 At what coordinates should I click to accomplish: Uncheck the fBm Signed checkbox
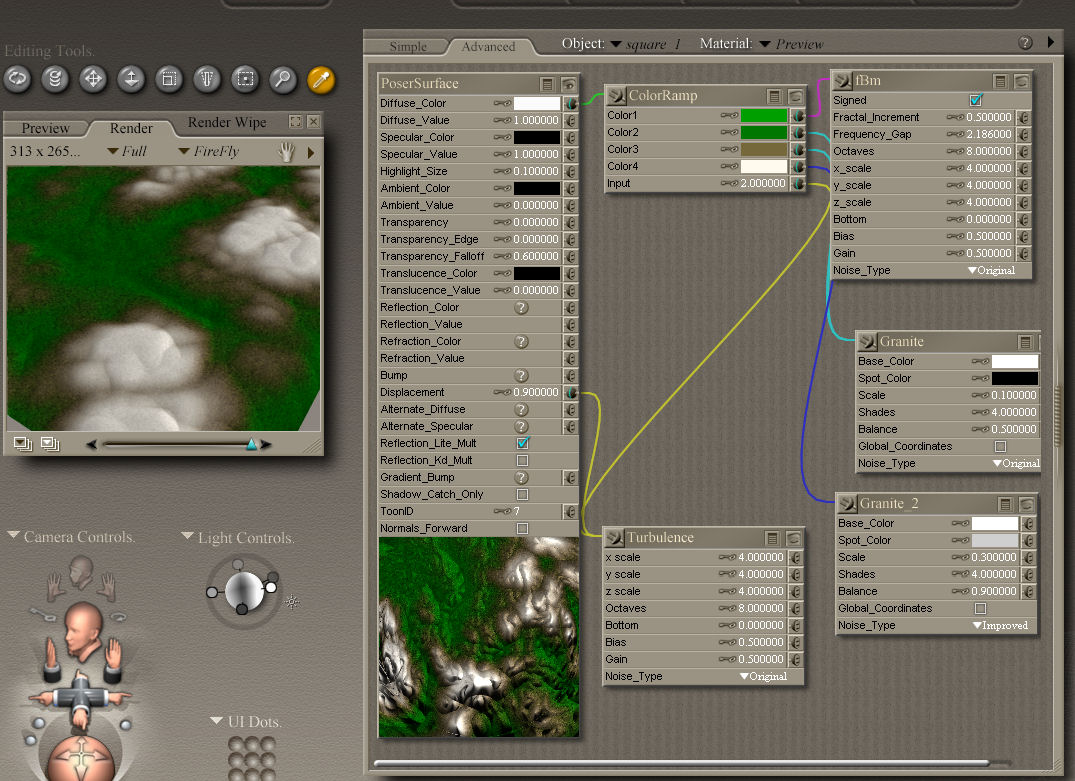point(976,100)
